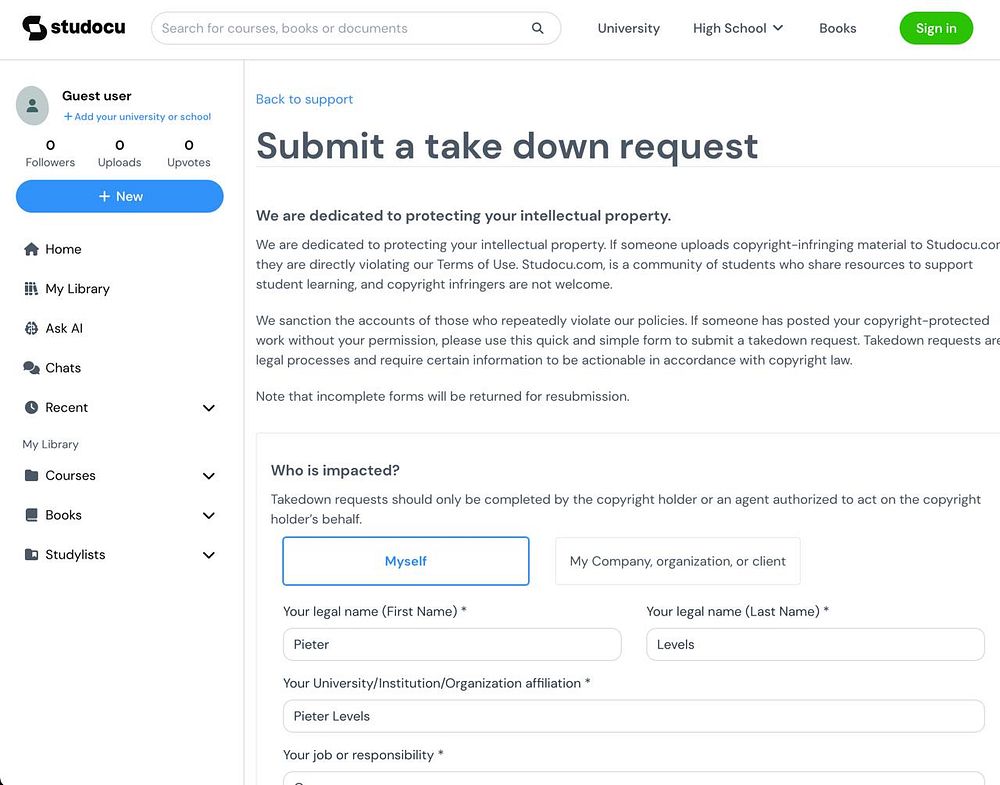Click the Last Name field containing Levels

point(815,644)
